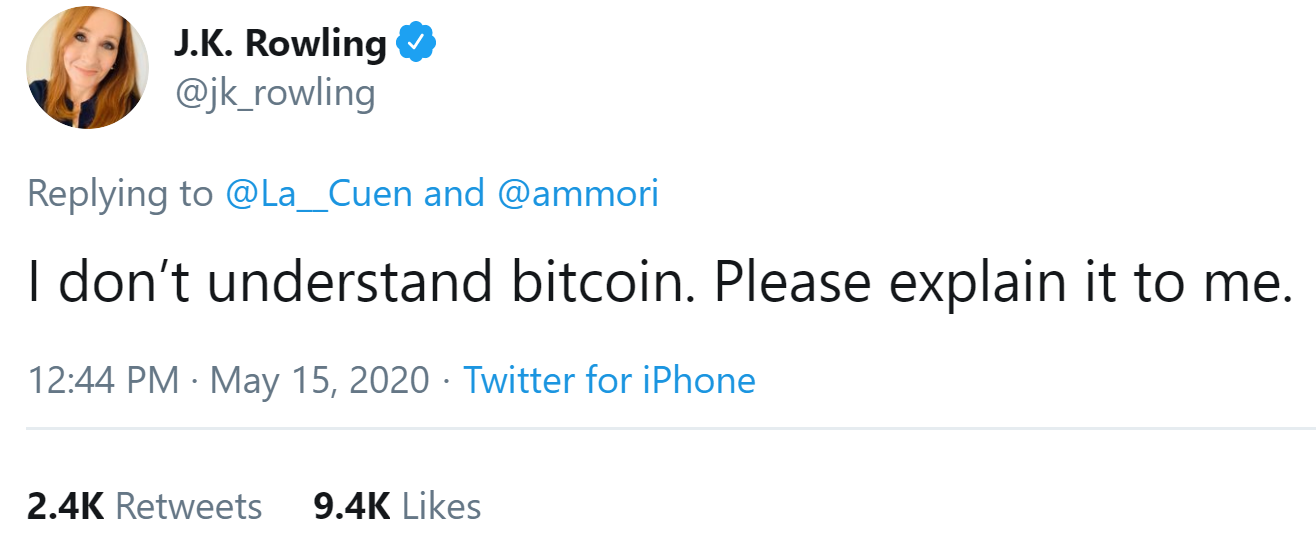
Task: Open the 'Twitter for iPhone' source link
Action: (609, 381)
